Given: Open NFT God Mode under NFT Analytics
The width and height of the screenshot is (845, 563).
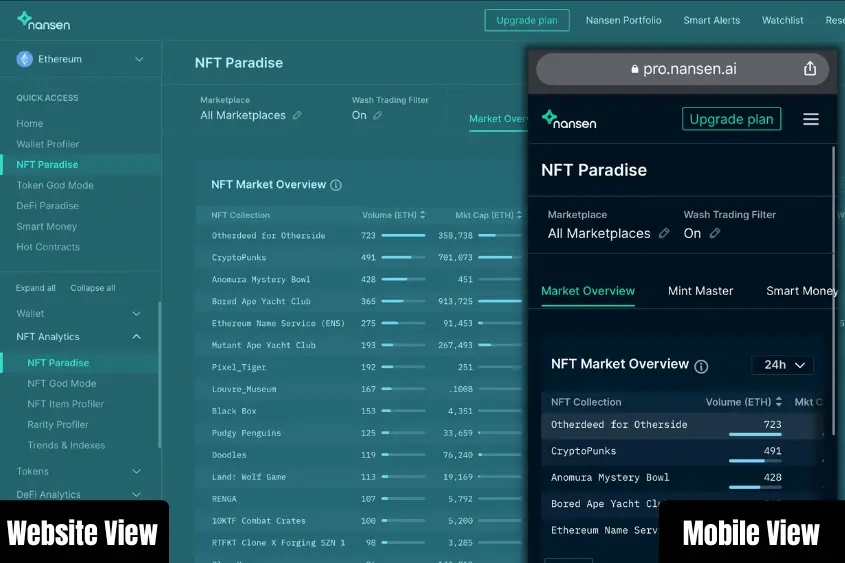Looking at the screenshot, I should [x=61, y=384].
